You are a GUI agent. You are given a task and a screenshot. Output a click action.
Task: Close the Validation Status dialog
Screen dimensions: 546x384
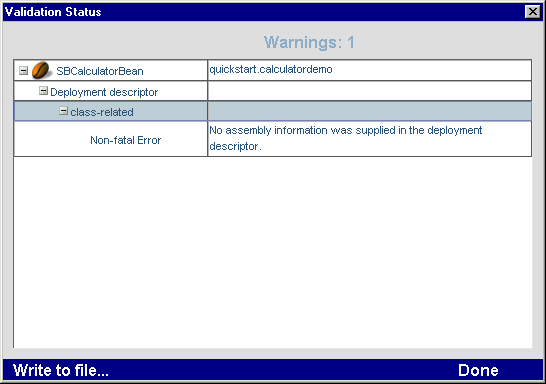(x=533, y=11)
